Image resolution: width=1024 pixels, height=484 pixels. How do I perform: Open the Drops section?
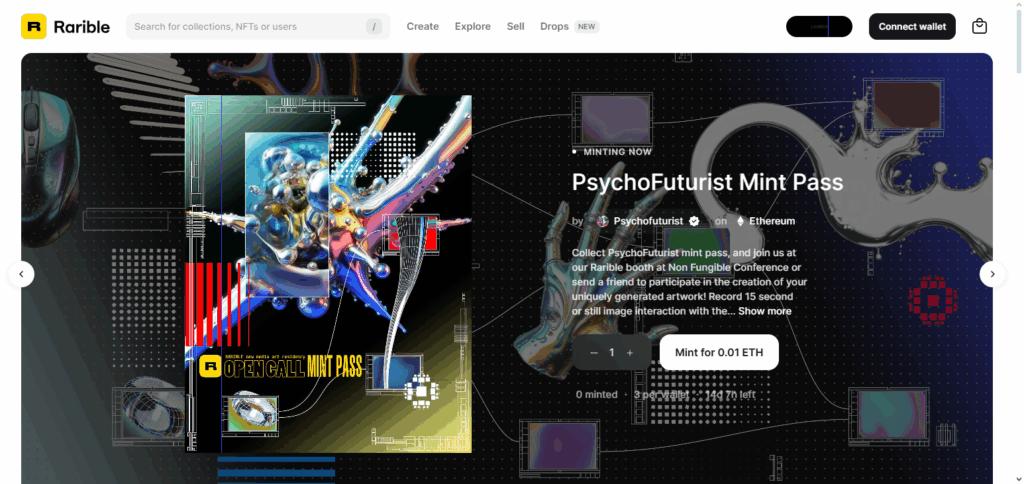tap(554, 27)
